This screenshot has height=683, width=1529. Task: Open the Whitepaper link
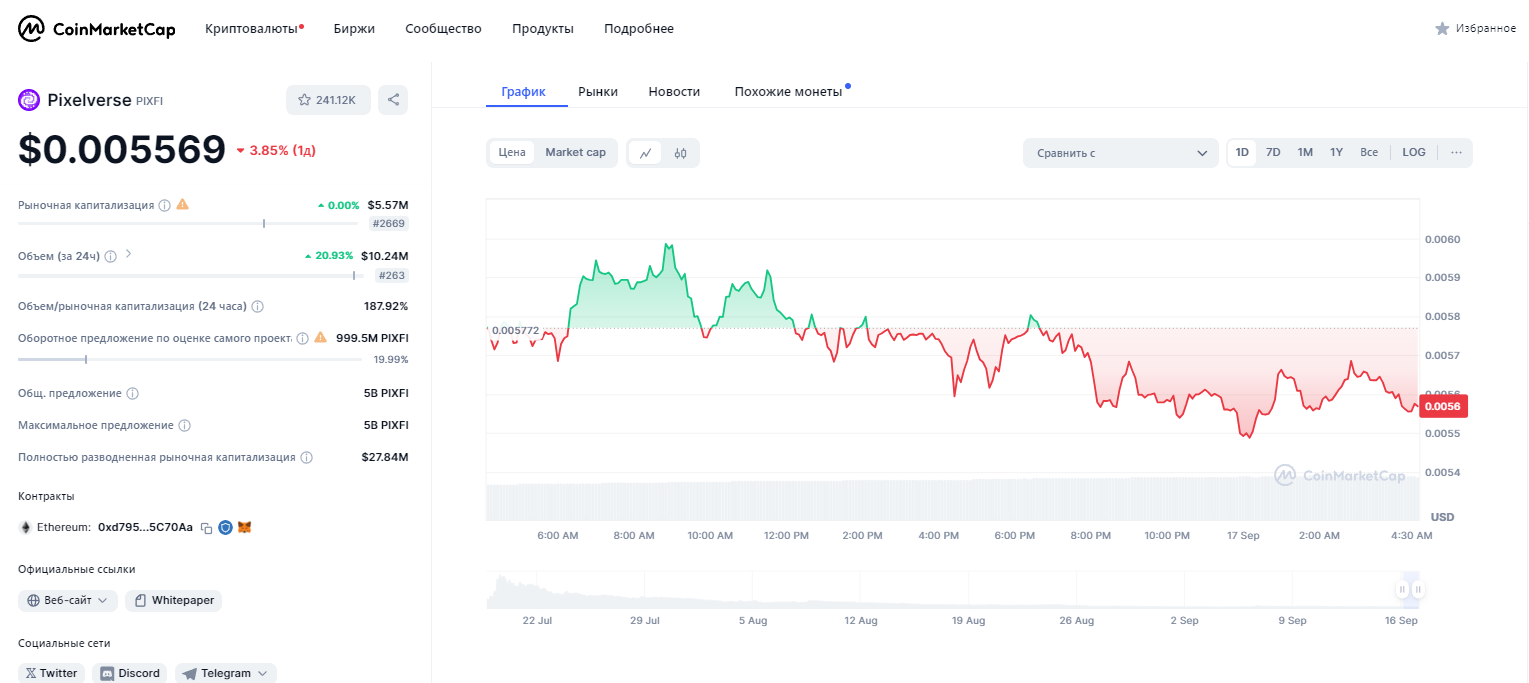coord(175,601)
